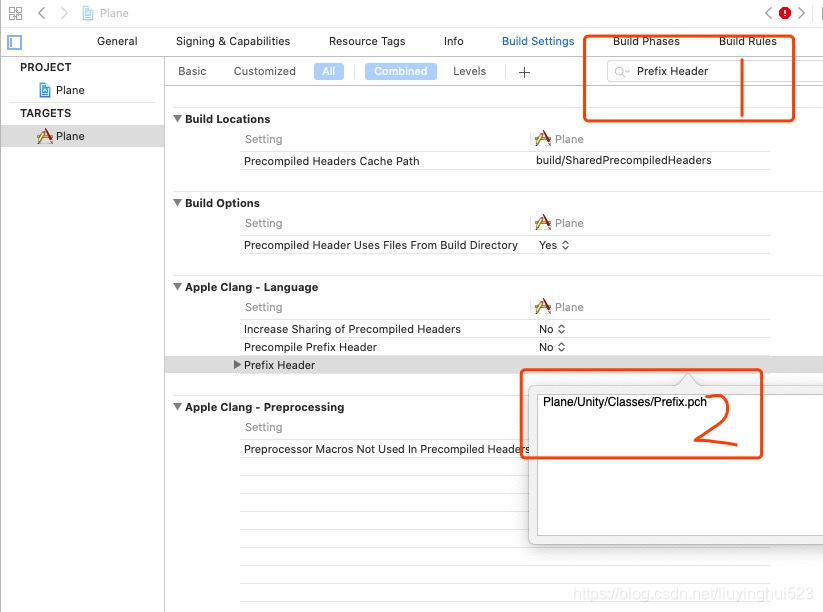Screen dimensions: 823x612
Task: Click the Plane/Unity/Classes/Prefix.pch popup text box
Action: coord(680,464)
